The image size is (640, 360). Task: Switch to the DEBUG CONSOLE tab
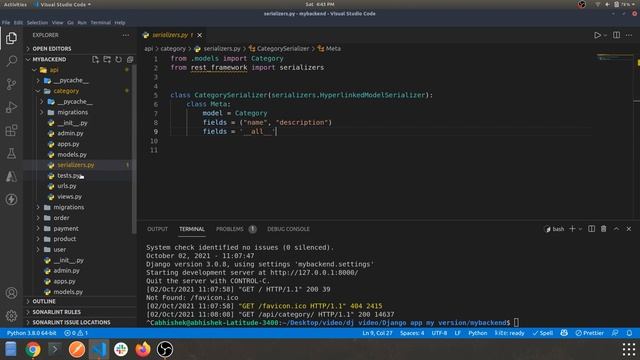pos(288,229)
